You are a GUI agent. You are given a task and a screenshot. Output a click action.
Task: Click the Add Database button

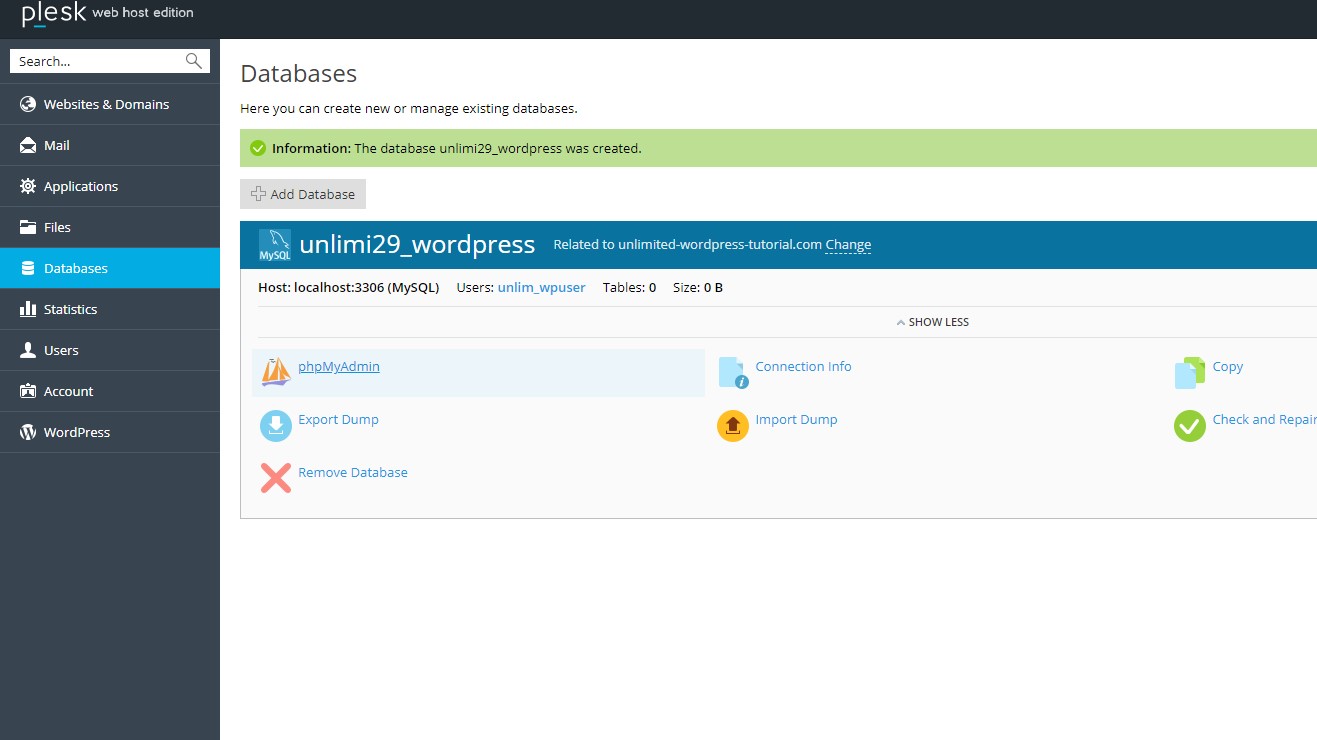point(302,193)
